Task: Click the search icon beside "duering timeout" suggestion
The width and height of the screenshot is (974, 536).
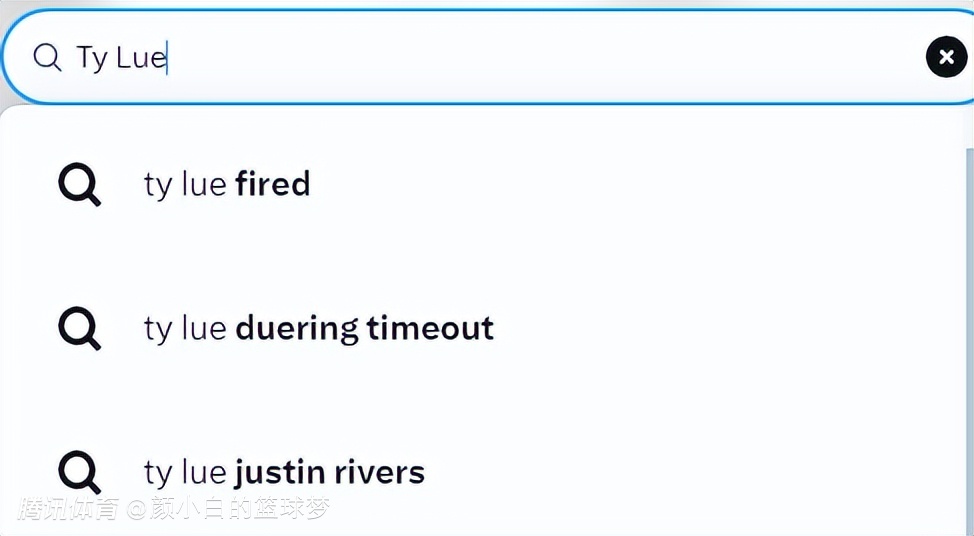Action: [x=79, y=328]
